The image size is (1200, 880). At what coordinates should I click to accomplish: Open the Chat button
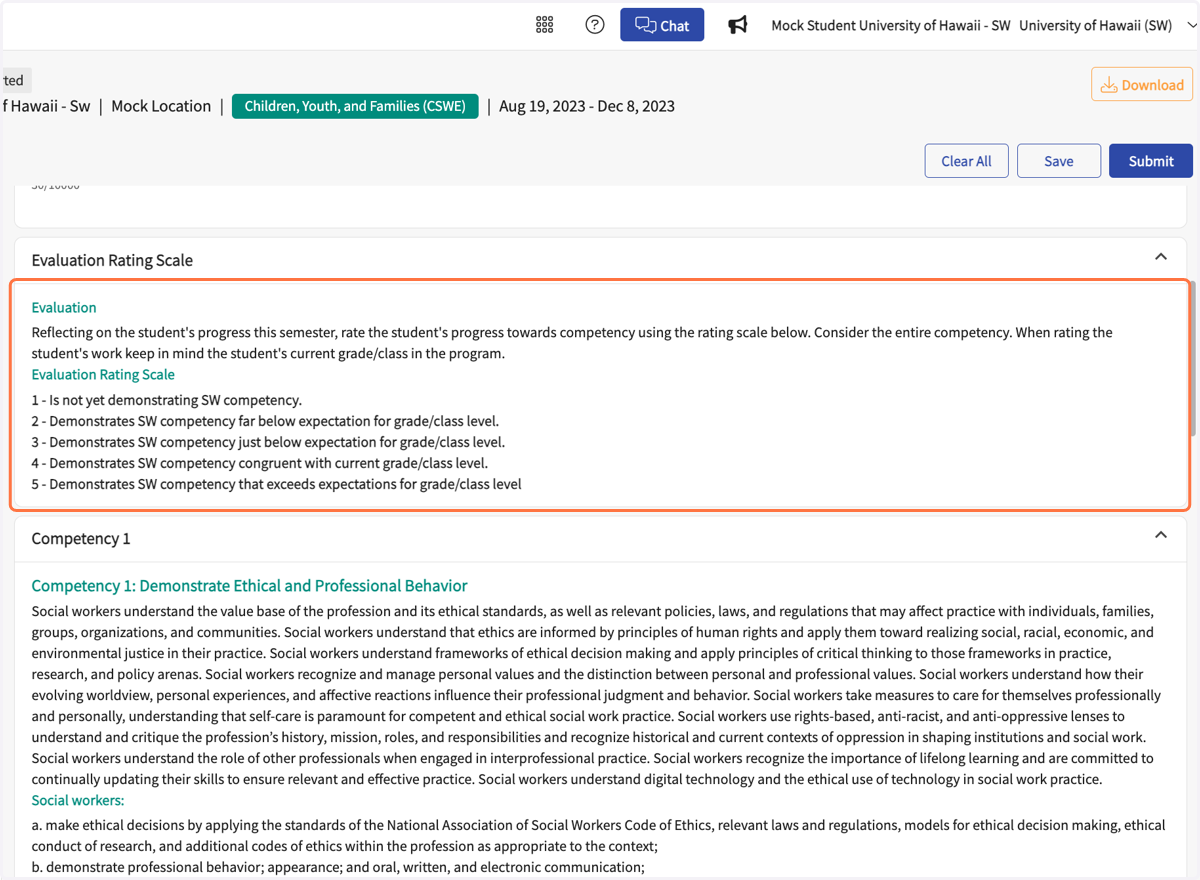coord(662,25)
